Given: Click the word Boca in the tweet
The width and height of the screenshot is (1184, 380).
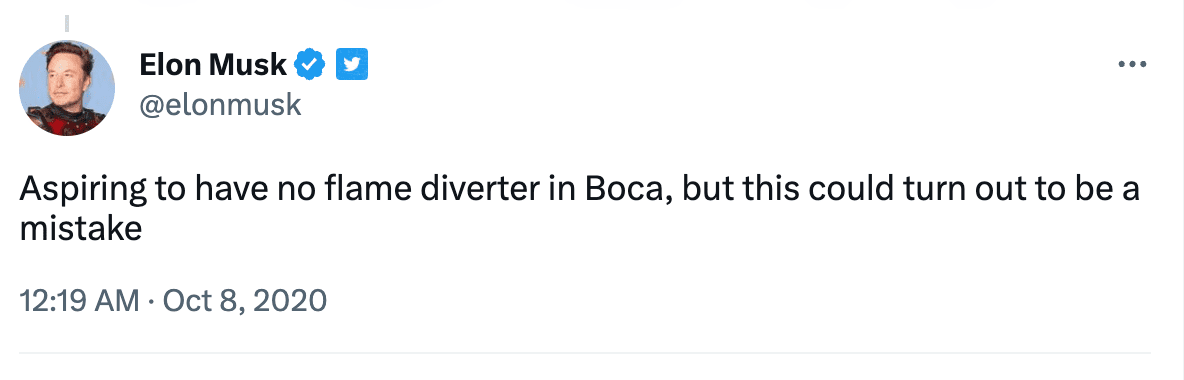Looking at the screenshot, I should 627,190.
